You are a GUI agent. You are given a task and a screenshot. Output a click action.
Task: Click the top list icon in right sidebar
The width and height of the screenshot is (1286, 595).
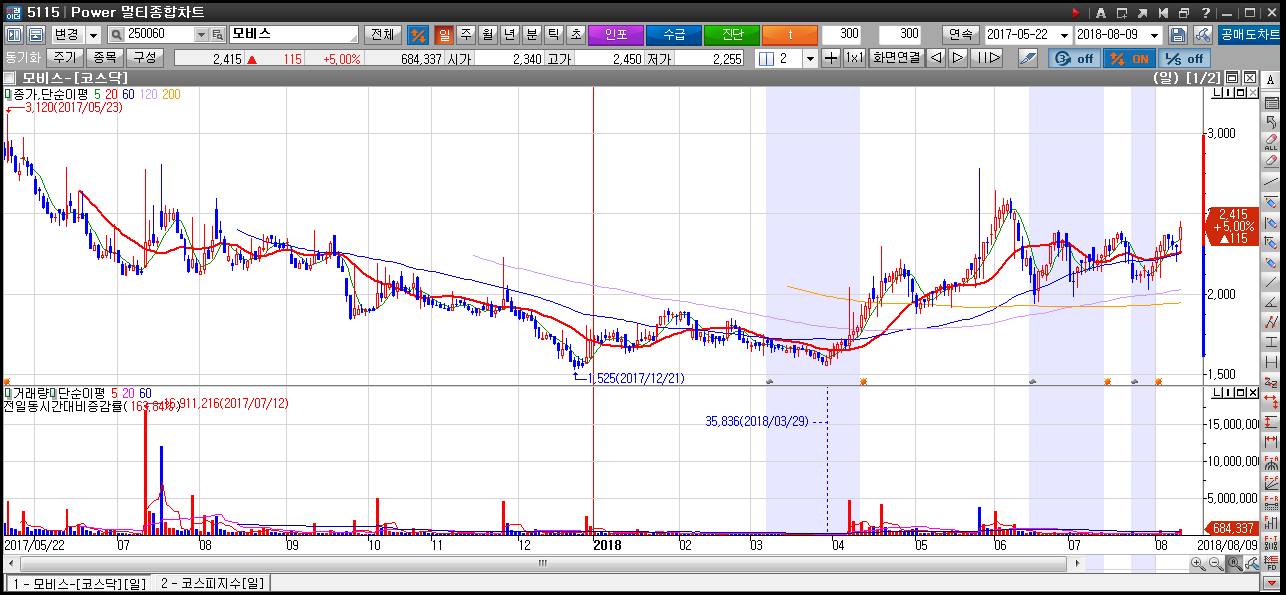[1271, 103]
